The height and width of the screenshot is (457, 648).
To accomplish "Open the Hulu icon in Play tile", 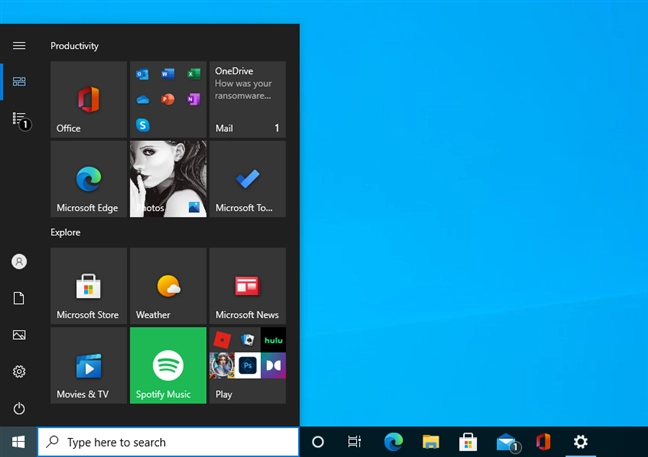I will tap(273, 340).
